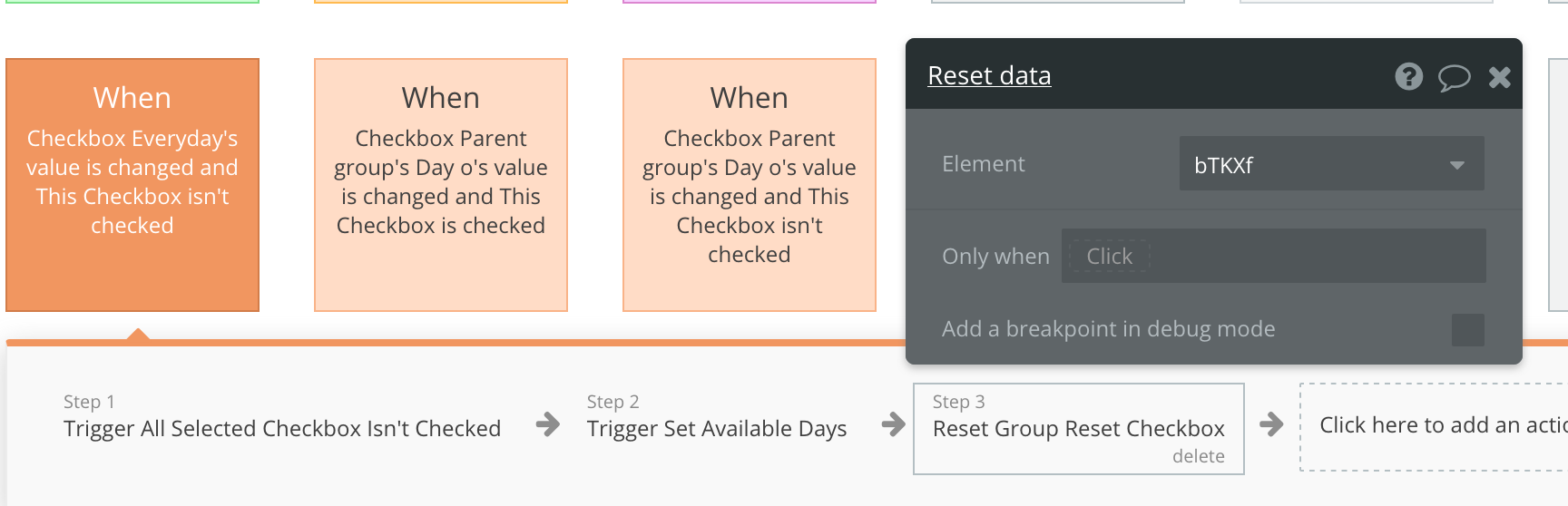Toggle the debug mode breakpoint checkbox
This screenshot has width=1568, height=506.
tap(1467, 330)
